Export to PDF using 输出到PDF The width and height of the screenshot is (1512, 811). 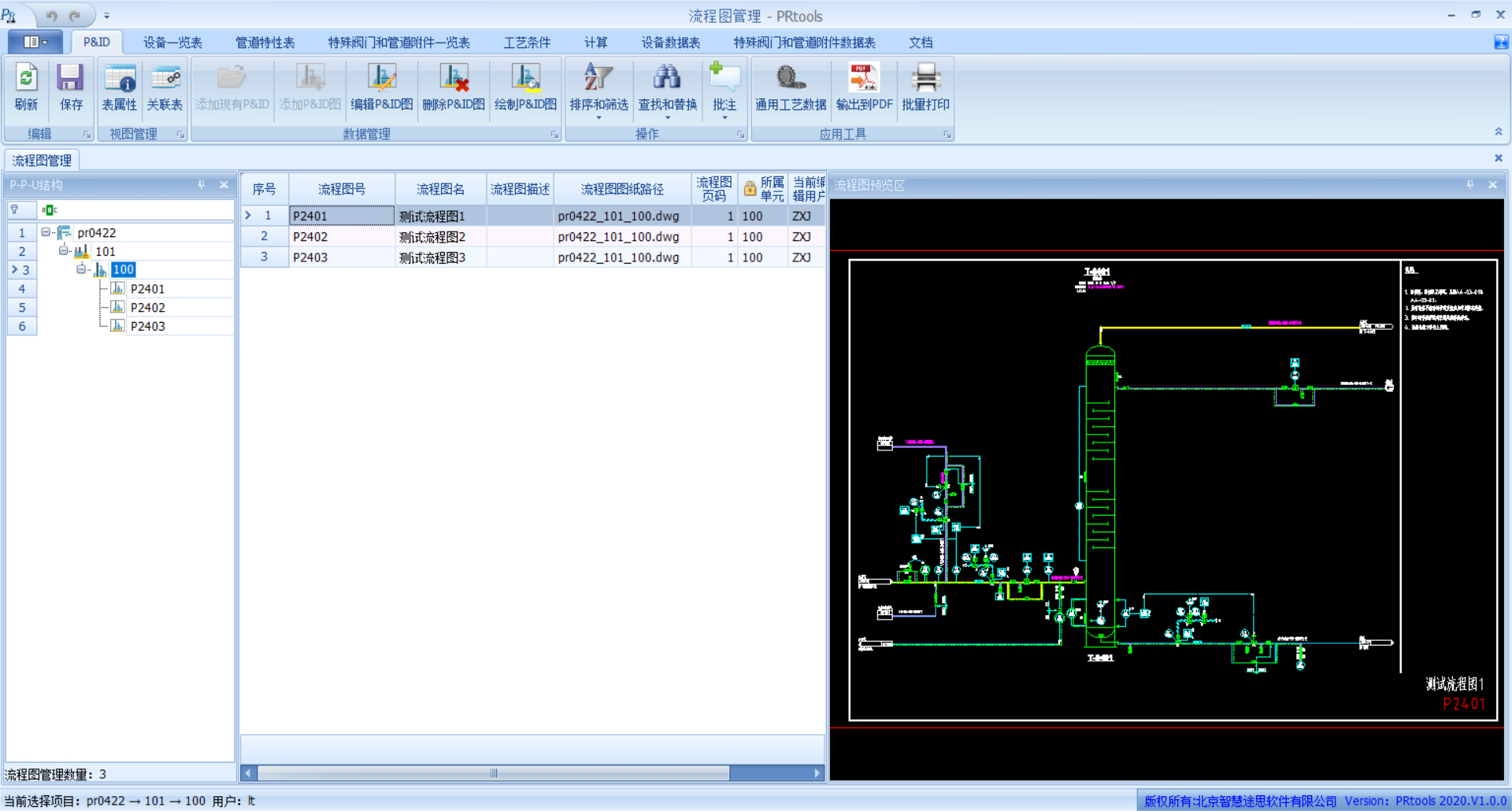click(x=864, y=79)
